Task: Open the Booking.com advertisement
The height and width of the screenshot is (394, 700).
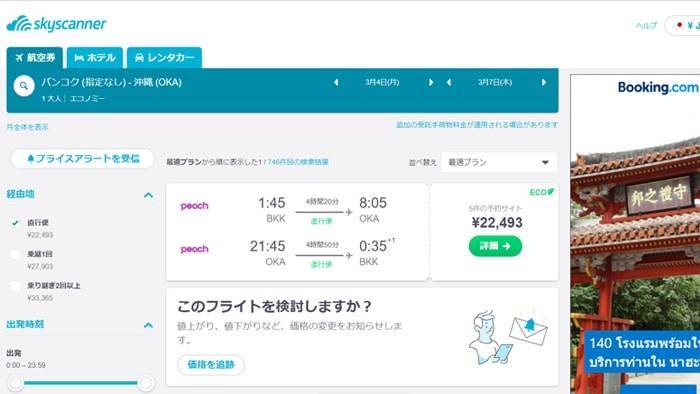Action: click(x=635, y=234)
